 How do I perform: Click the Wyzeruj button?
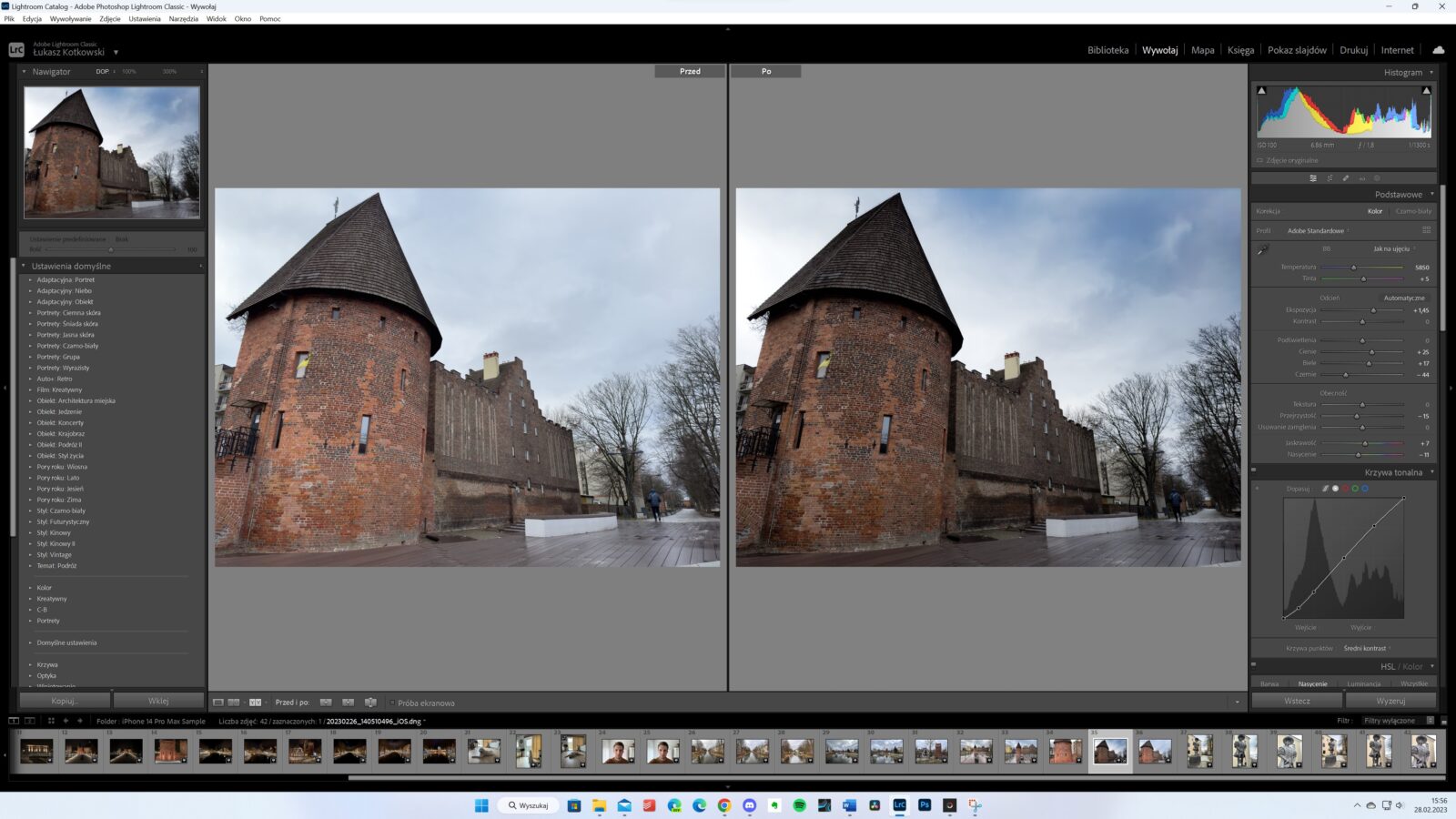tap(1390, 701)
